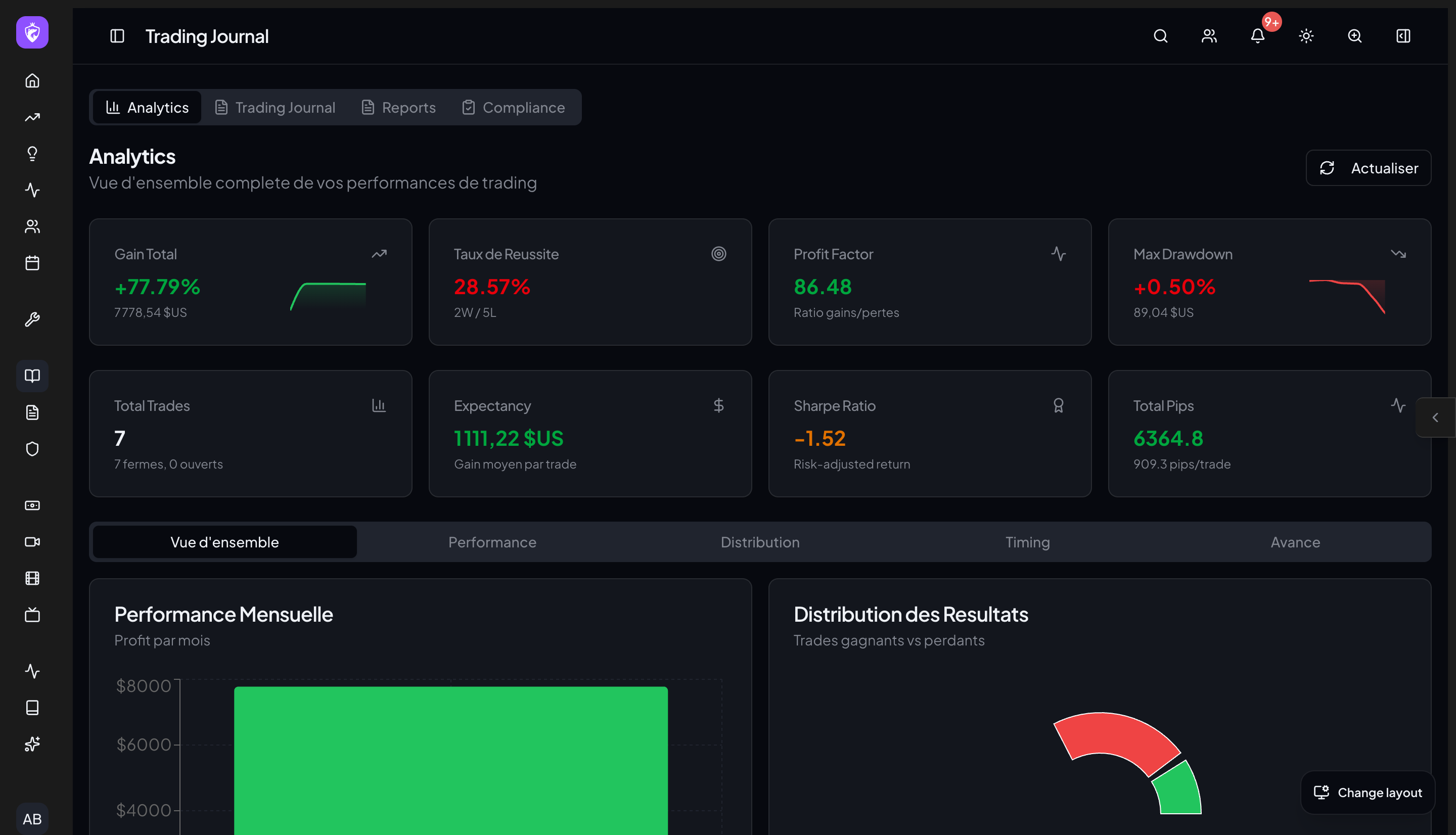Open the lightbulb ideas sidebar icon
Viewport: 1456px width, 835px height.
click(x=32, y=154)
